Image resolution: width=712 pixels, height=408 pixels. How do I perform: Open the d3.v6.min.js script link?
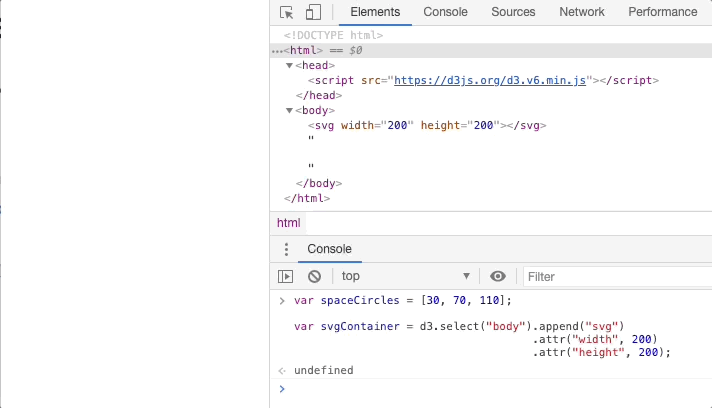click(x=490, y=80)
